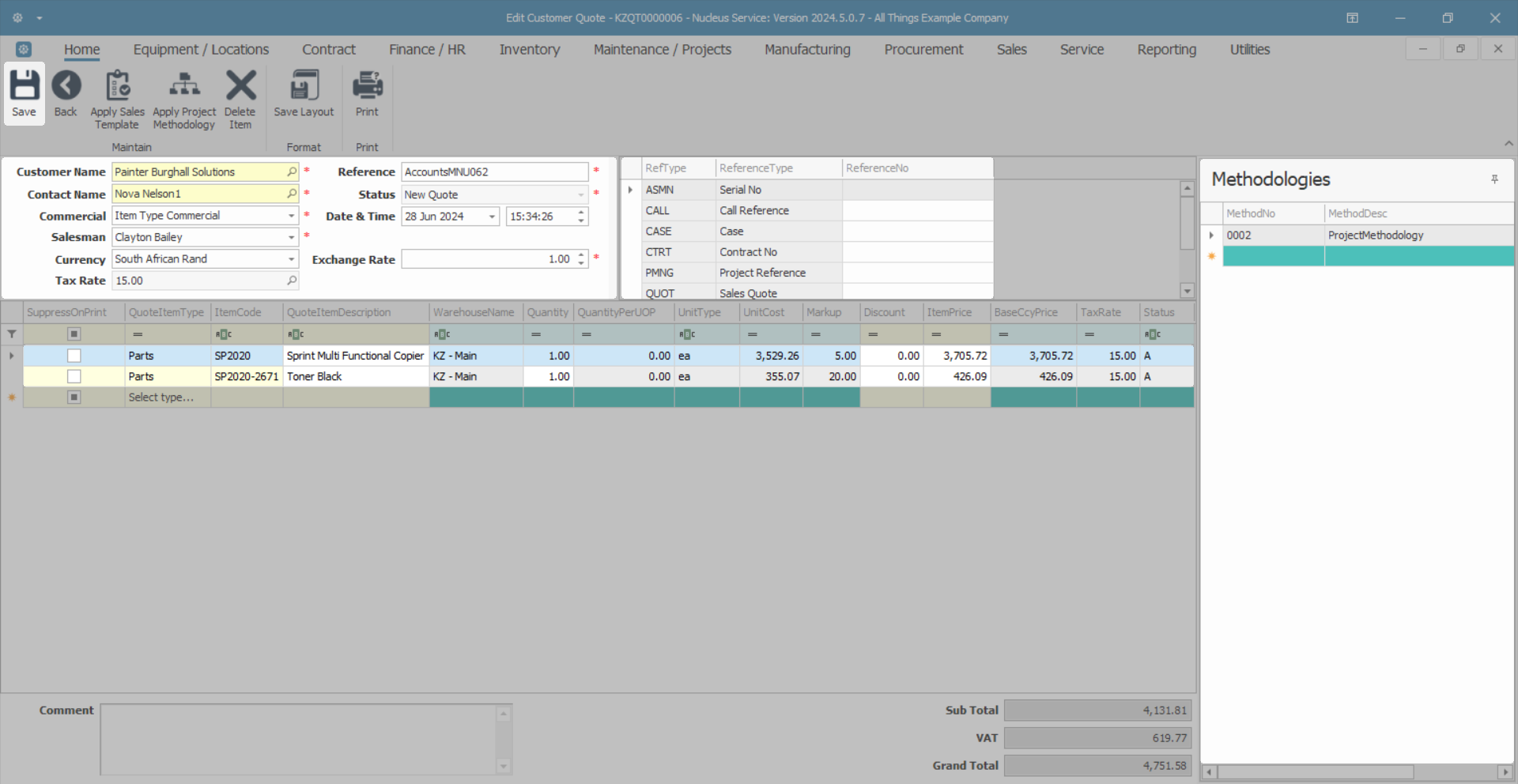Adjust the Exchange Rate spinner
Viewport: 1518px width, 784px height.
(x=581, y=259)
